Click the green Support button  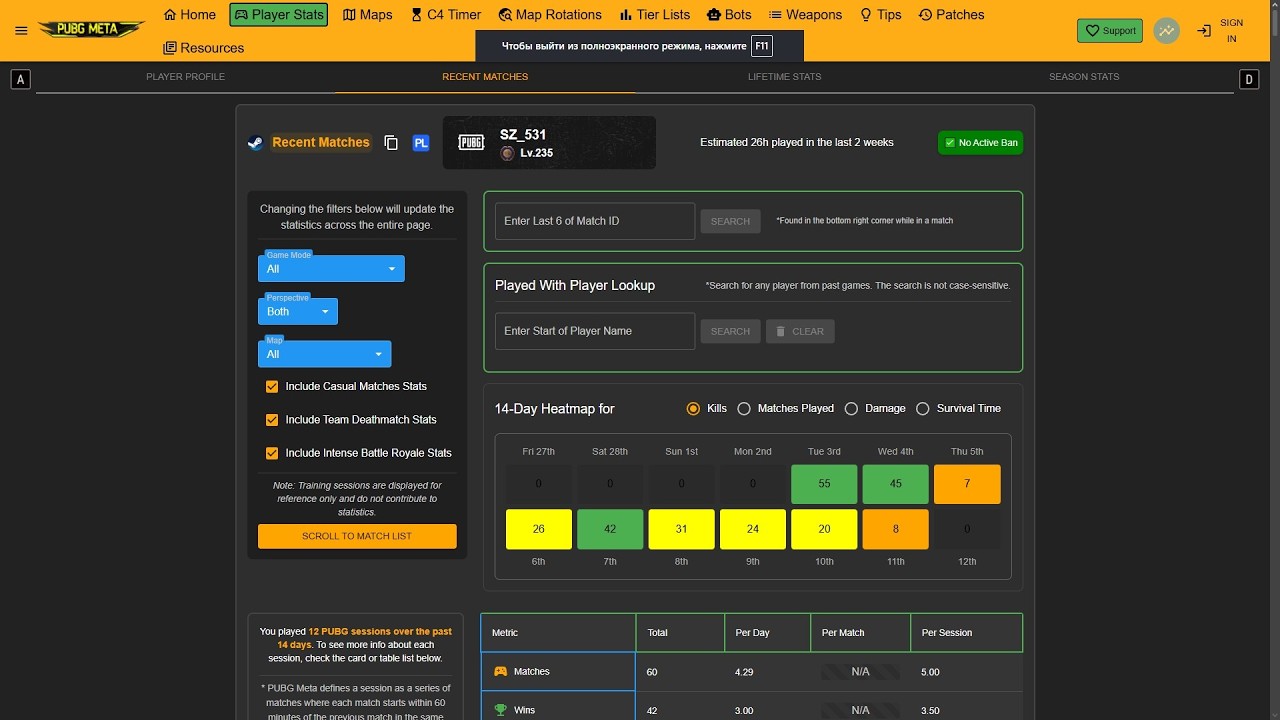coord(1110,31)
